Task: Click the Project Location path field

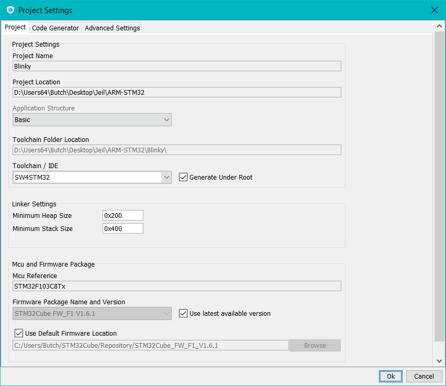Action: (177, 92)
